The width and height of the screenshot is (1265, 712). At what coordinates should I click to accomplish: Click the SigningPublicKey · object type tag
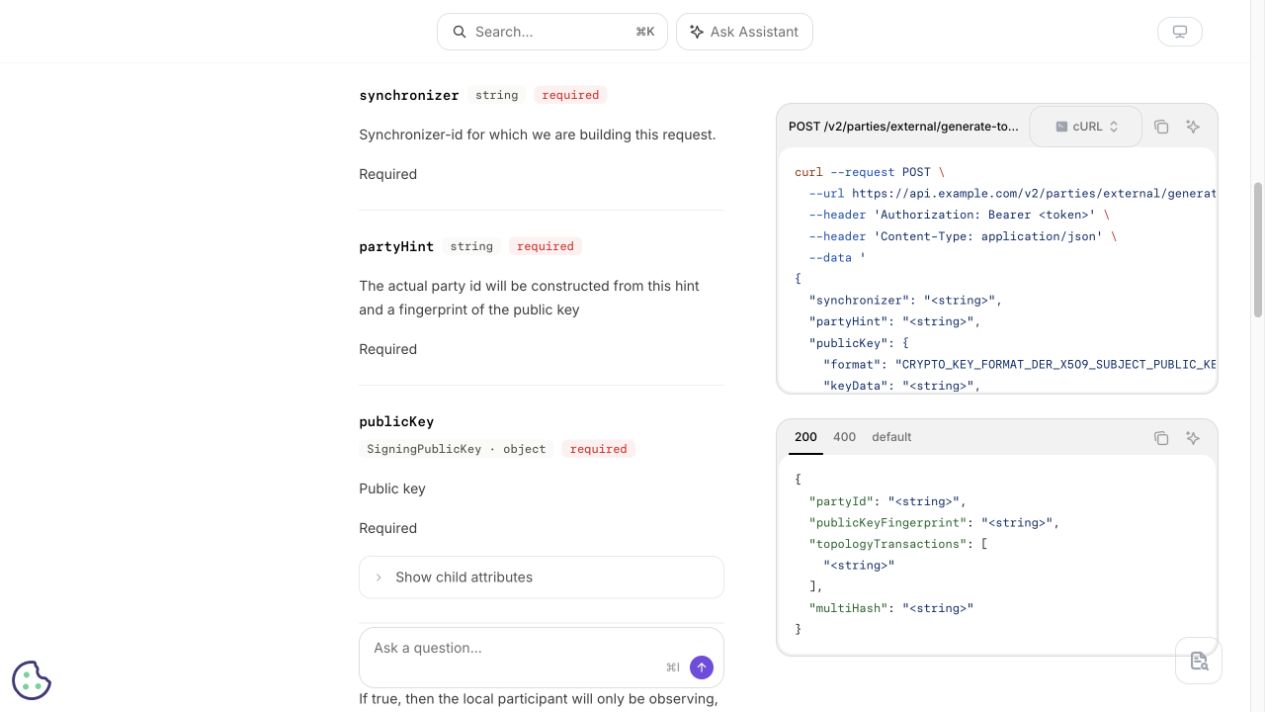456,449
